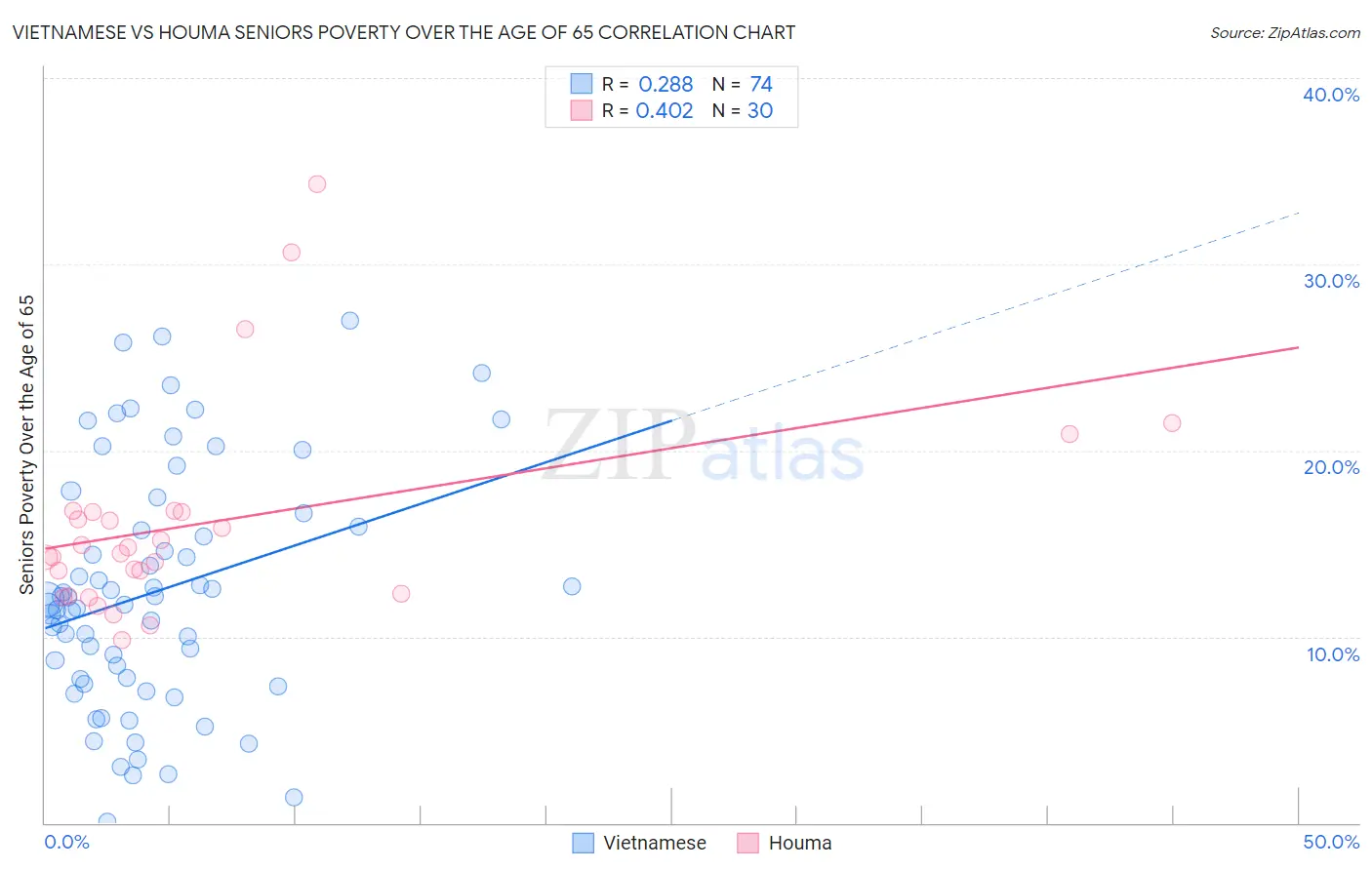This screenshot has height=870, width=1372.
Task: Click the rightmost pink Houma data point
Action: pos(1172,422)
